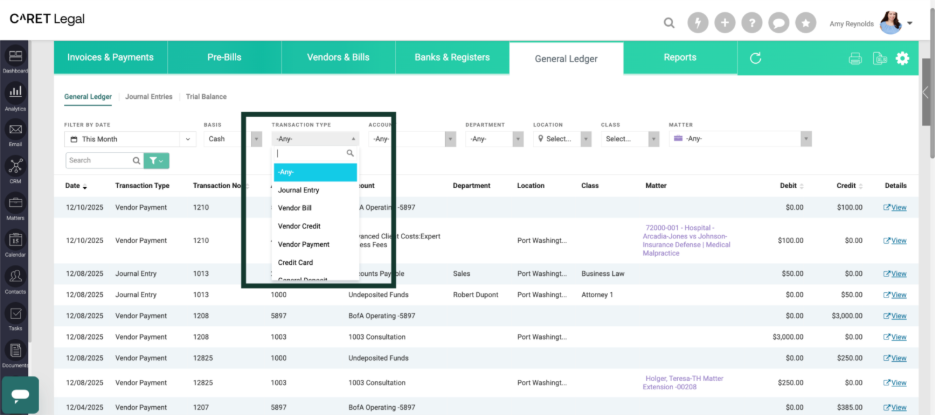The height and width of the screenshot is (415, 936).
Task: View details of $385.00 credit row
Action: pyautogui.click(x=895, y=408)
